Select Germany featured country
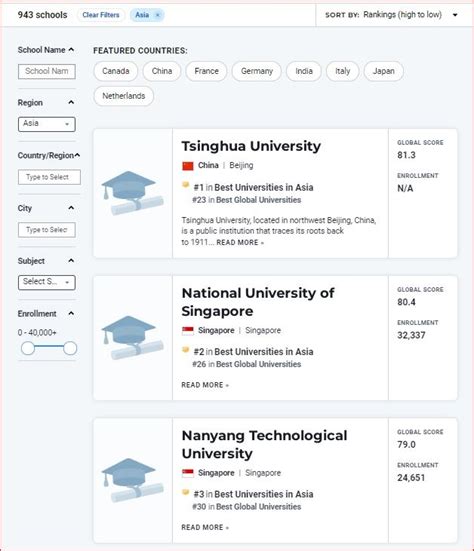The height and width of the screenshot is (551, 474). coord(257,71)
